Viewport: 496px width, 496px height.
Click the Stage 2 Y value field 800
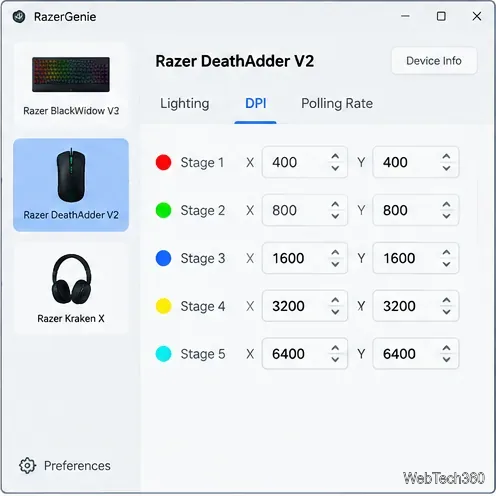[416, 210]
